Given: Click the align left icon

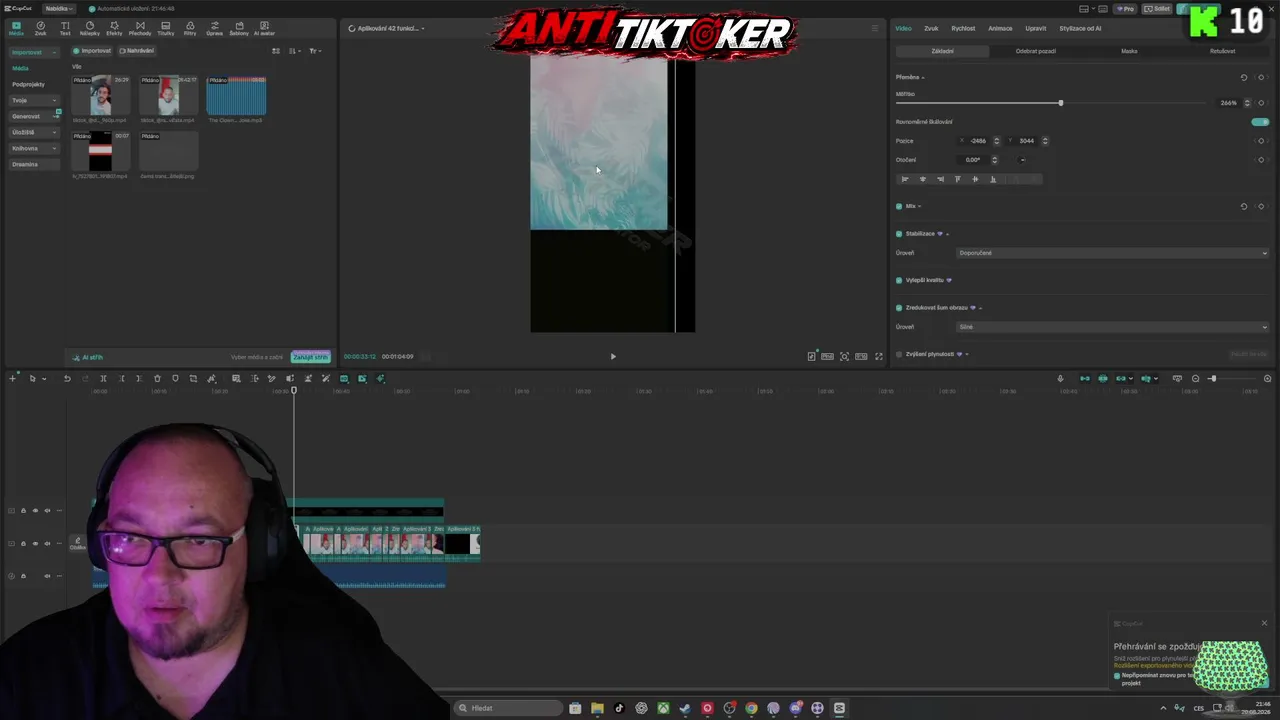Looking at the screenshot, I should (x=905, y=179).
